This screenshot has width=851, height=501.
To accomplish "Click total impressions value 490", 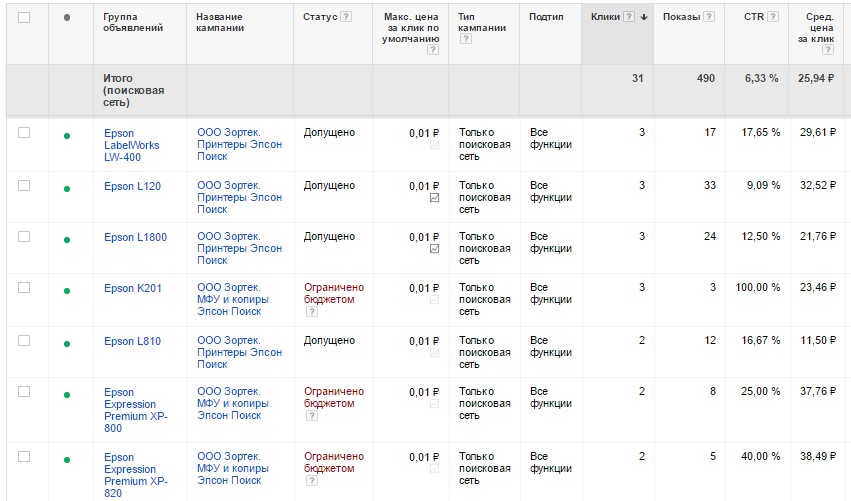I will [x=706, y=78].
